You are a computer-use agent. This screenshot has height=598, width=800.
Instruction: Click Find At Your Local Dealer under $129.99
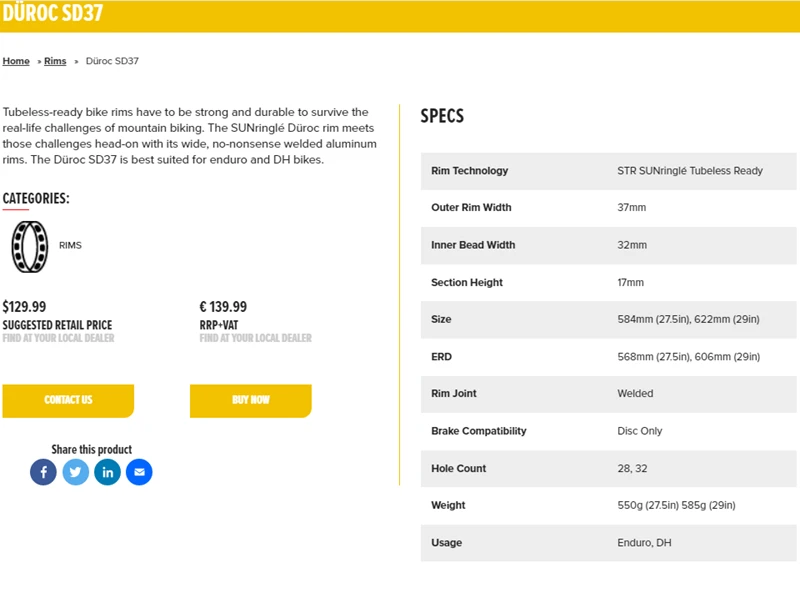coord(58,338)
